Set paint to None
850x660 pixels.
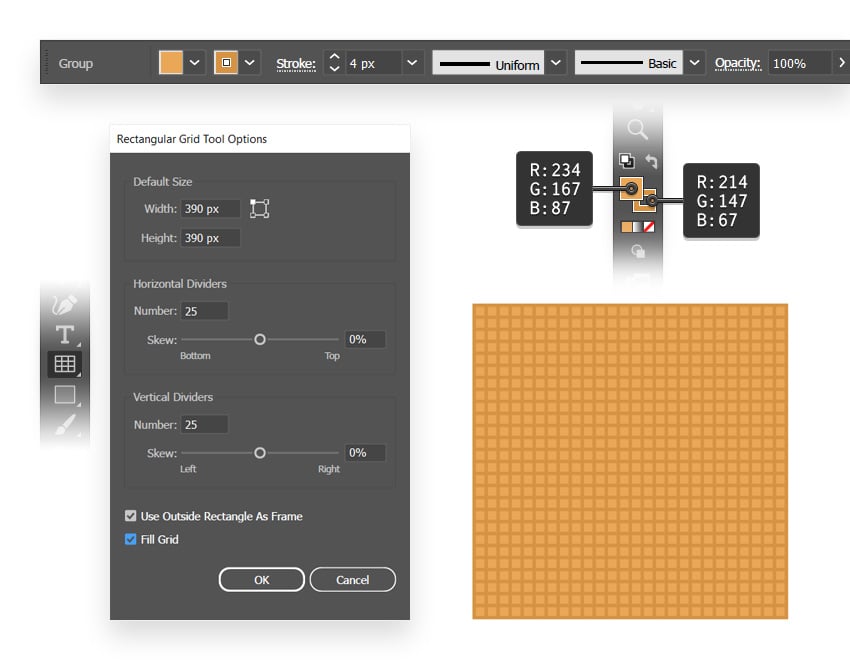[x=649, y=227]
